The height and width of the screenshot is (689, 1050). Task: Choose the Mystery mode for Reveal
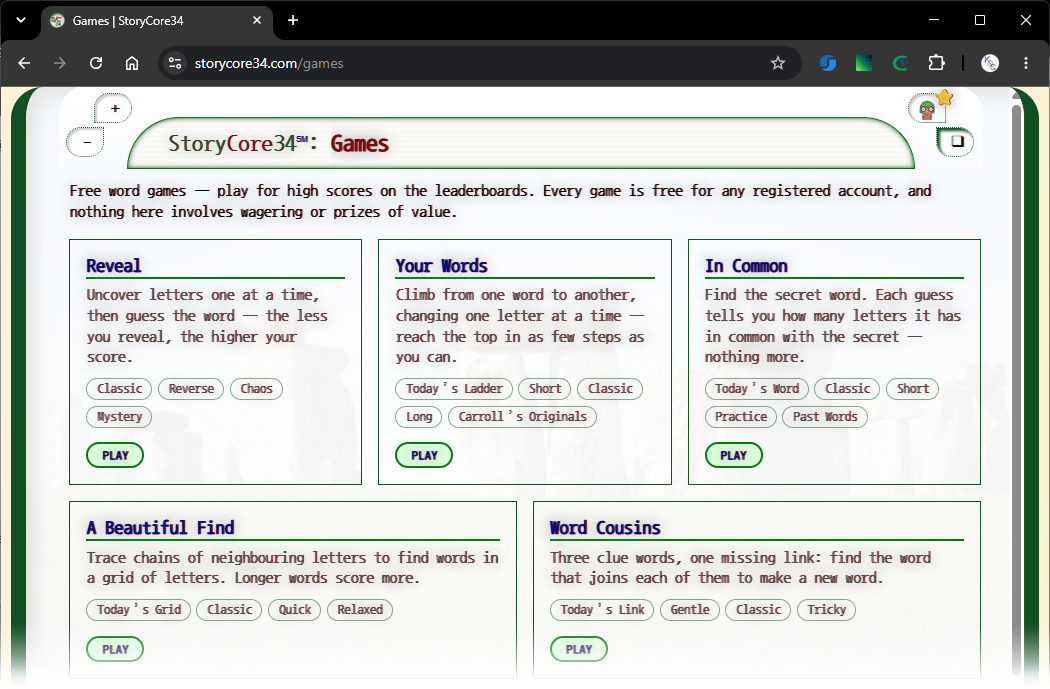(119, 416)
